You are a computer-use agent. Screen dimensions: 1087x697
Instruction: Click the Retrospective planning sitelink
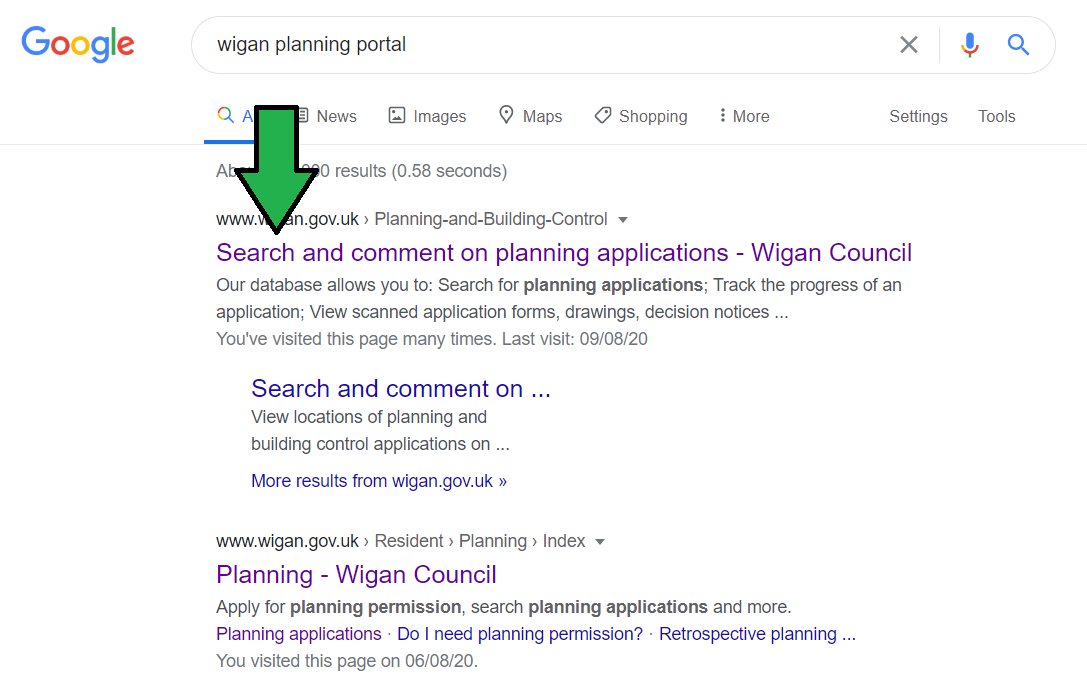756,634
